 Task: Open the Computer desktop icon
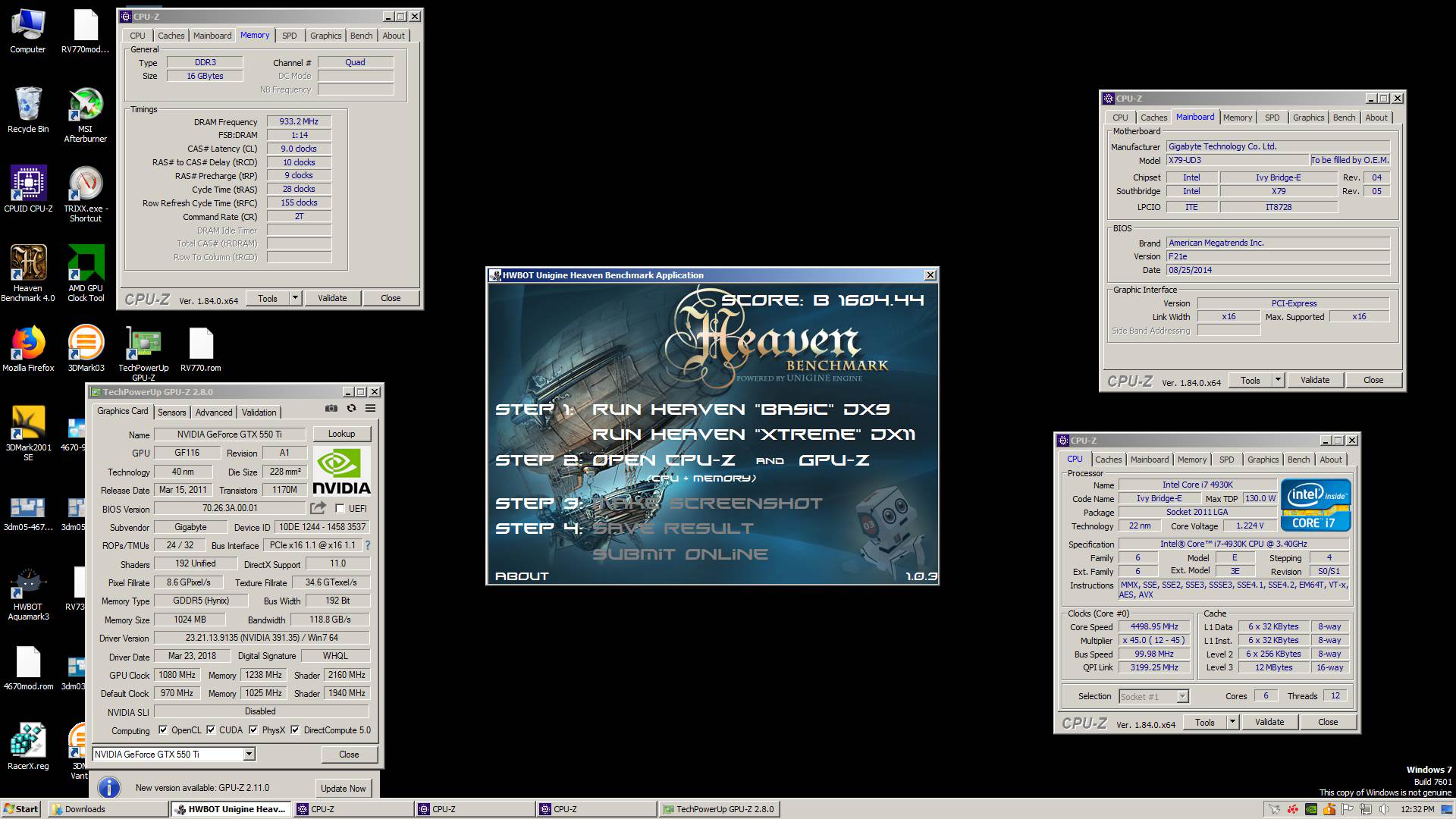pos(28,32)
